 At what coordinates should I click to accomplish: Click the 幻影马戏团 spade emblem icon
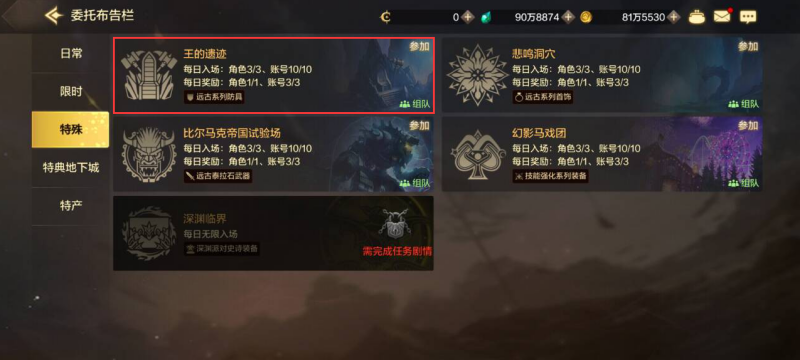478,154
